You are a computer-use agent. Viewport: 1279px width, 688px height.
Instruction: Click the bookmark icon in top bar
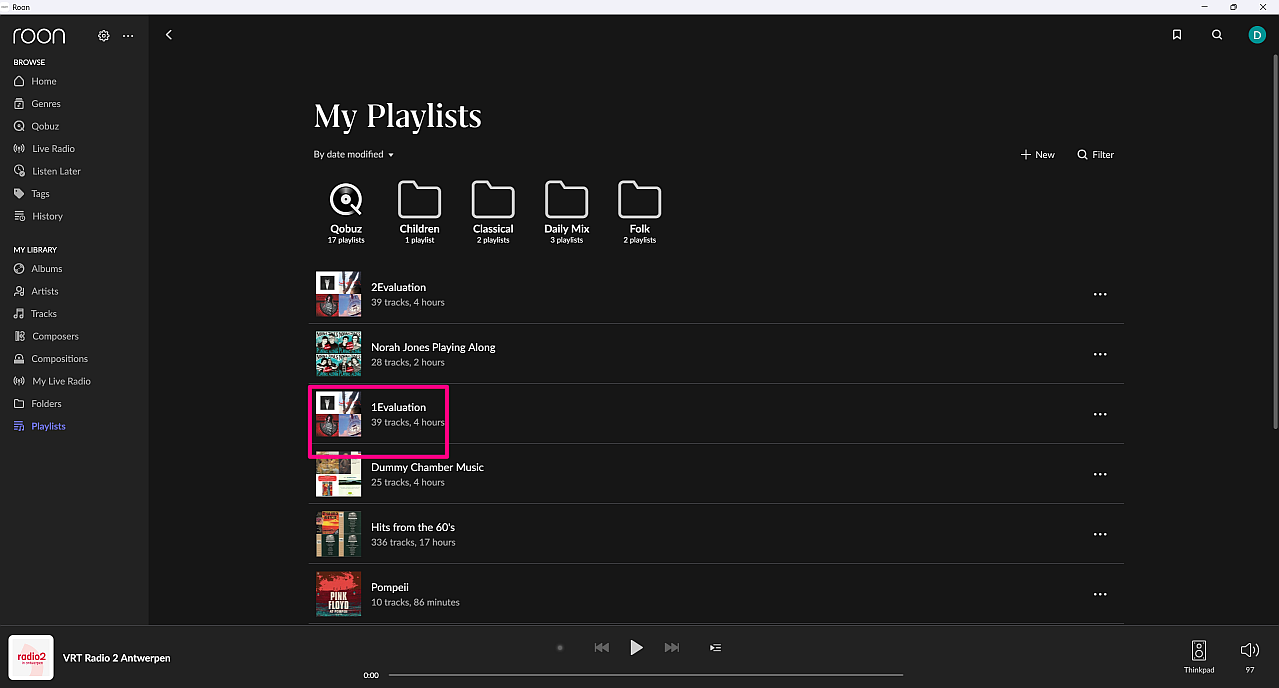[1177, 35]
